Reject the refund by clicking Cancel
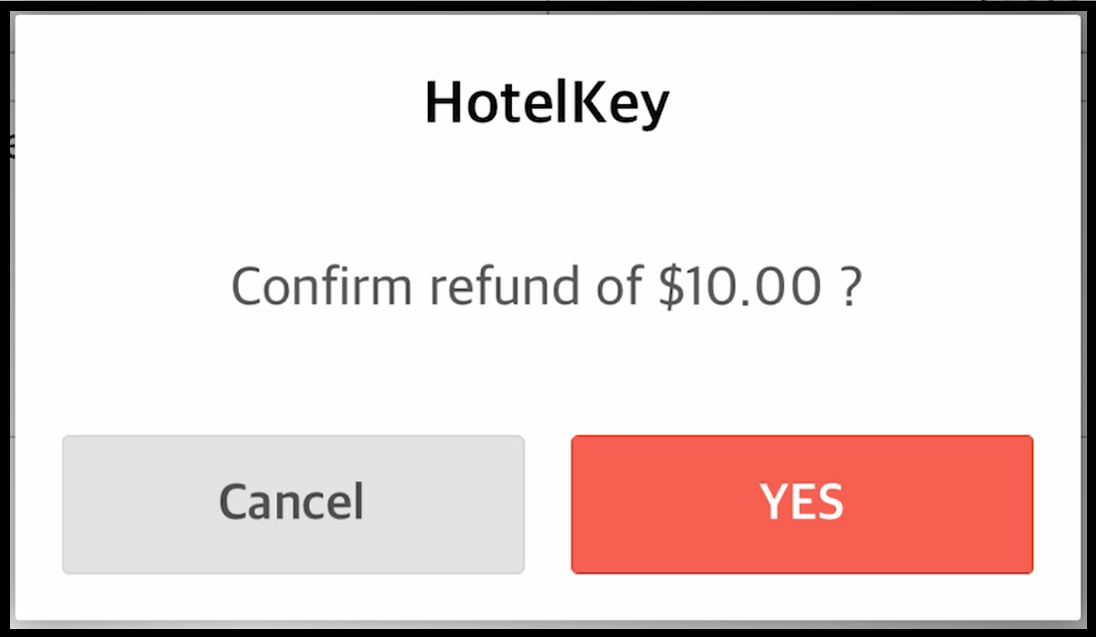1096x637 pixels. [x=292, y=504]
